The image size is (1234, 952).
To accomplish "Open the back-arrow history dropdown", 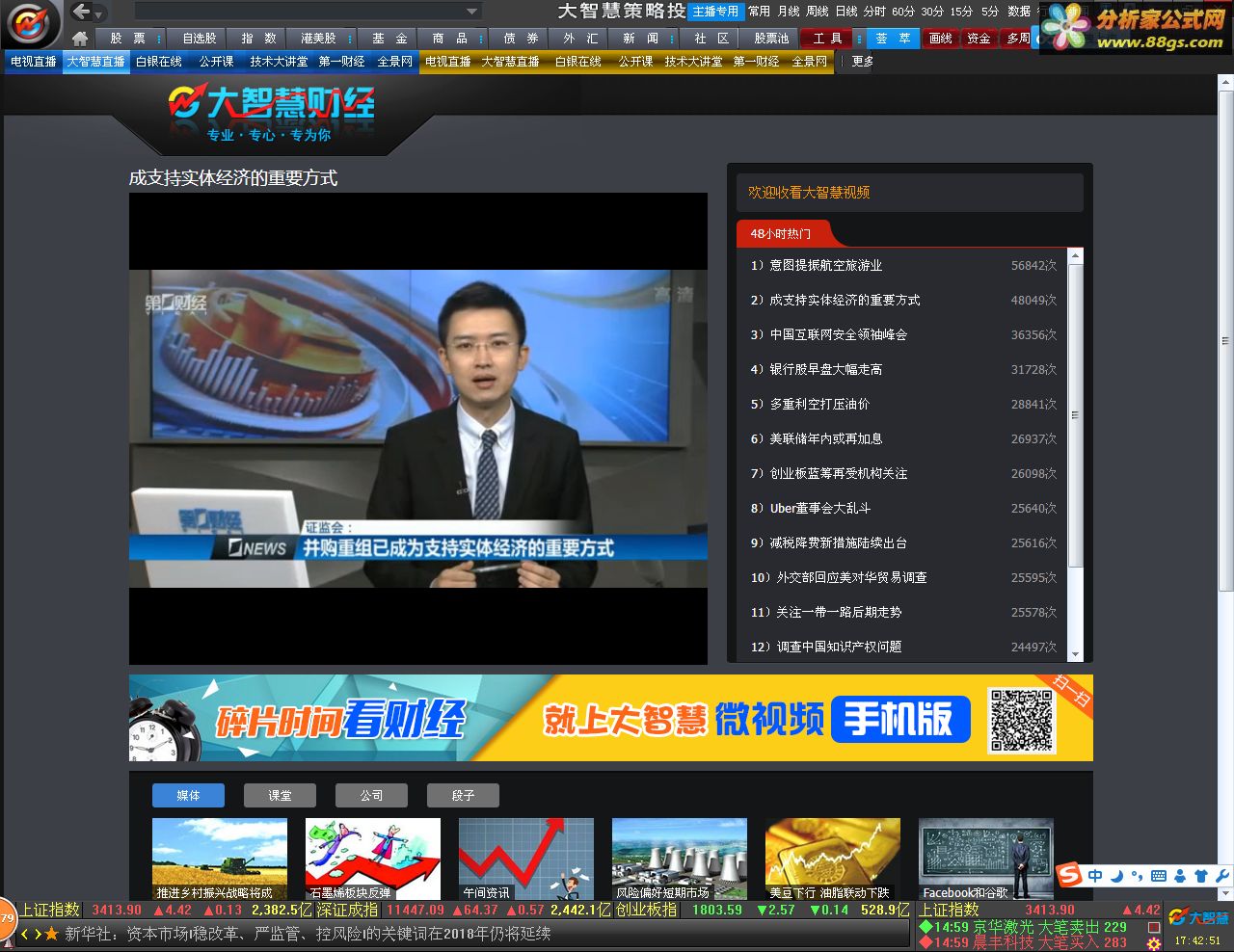I will (99, 13).
